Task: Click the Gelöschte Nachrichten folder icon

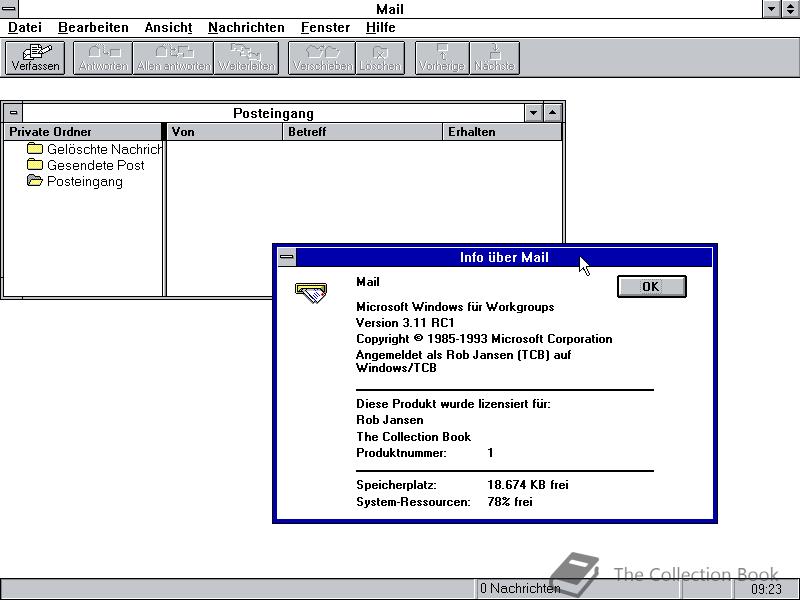Action: click(35, 148)
